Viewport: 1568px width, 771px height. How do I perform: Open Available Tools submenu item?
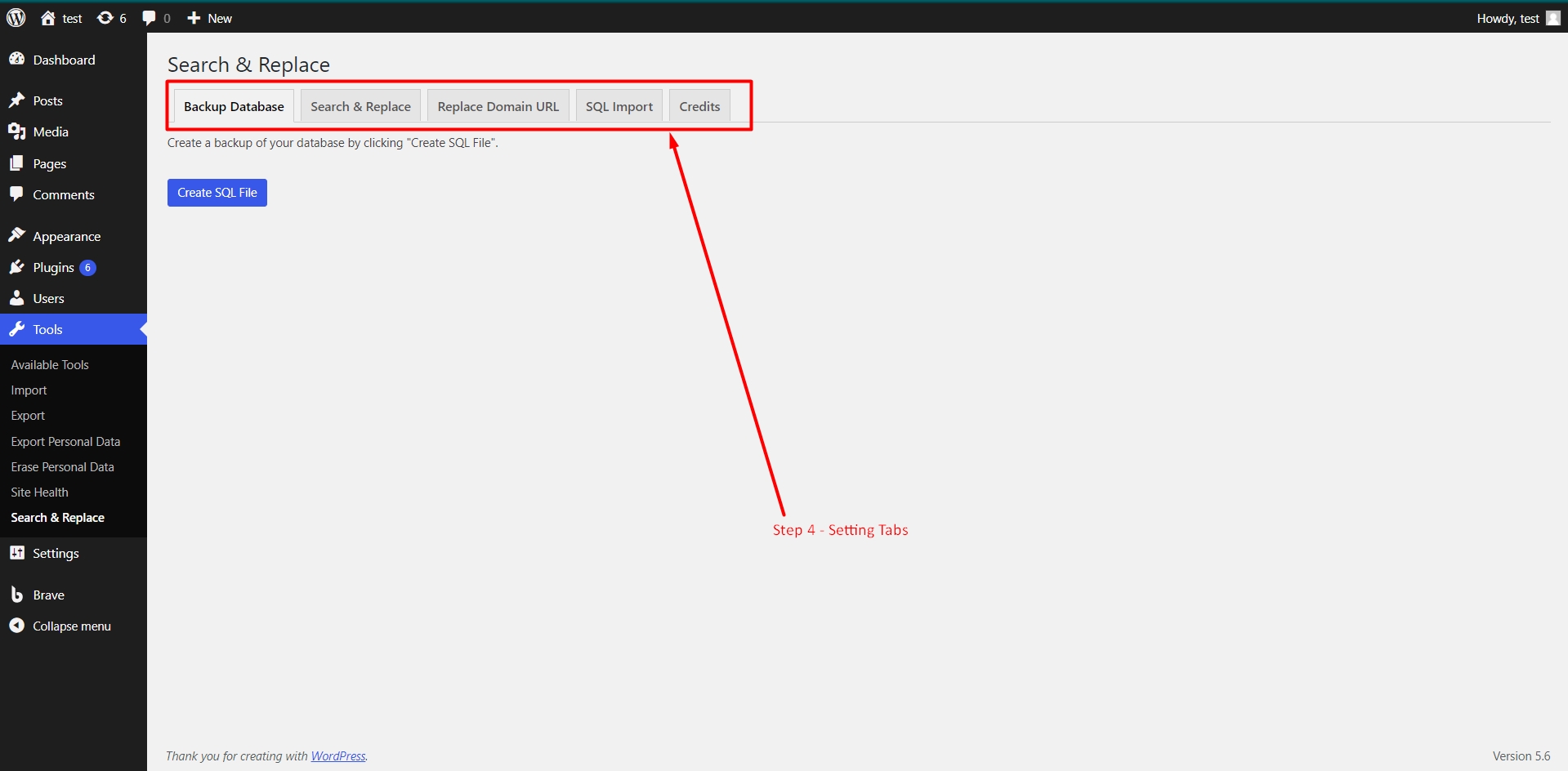(50, 365)
